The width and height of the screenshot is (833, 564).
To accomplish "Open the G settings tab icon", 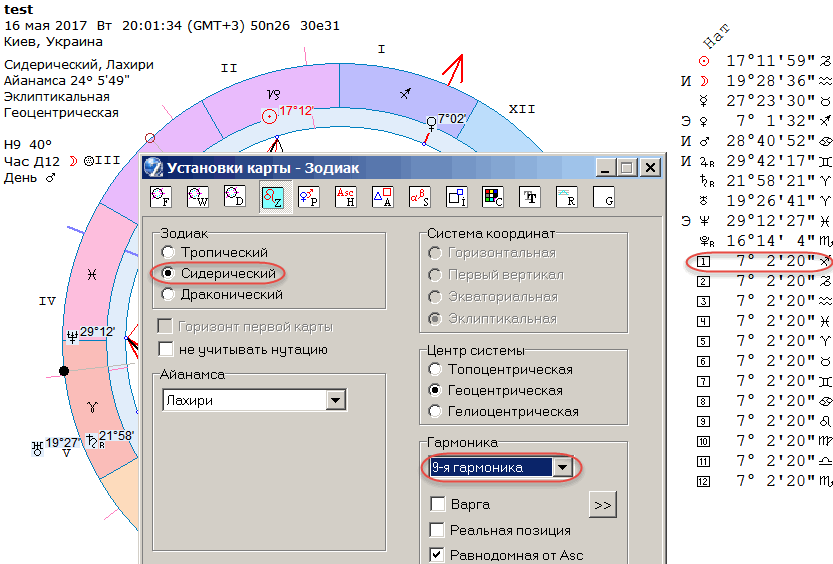I will point(604,197).
